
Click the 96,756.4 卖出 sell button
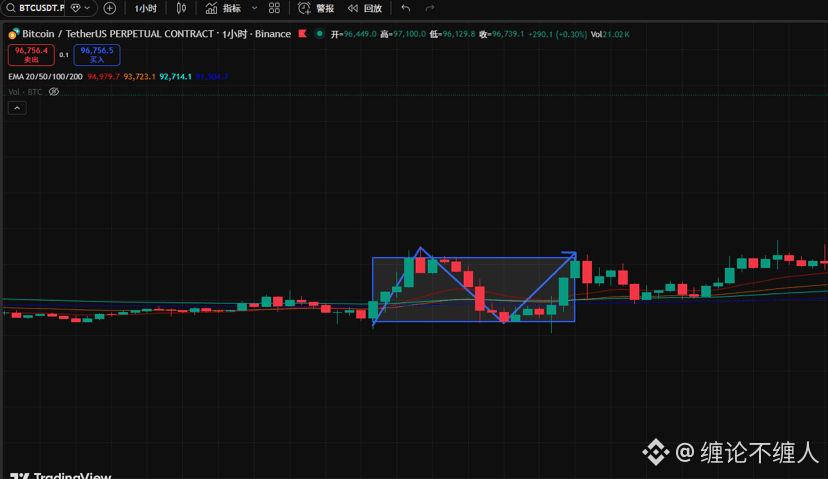(x=31, y=55)
